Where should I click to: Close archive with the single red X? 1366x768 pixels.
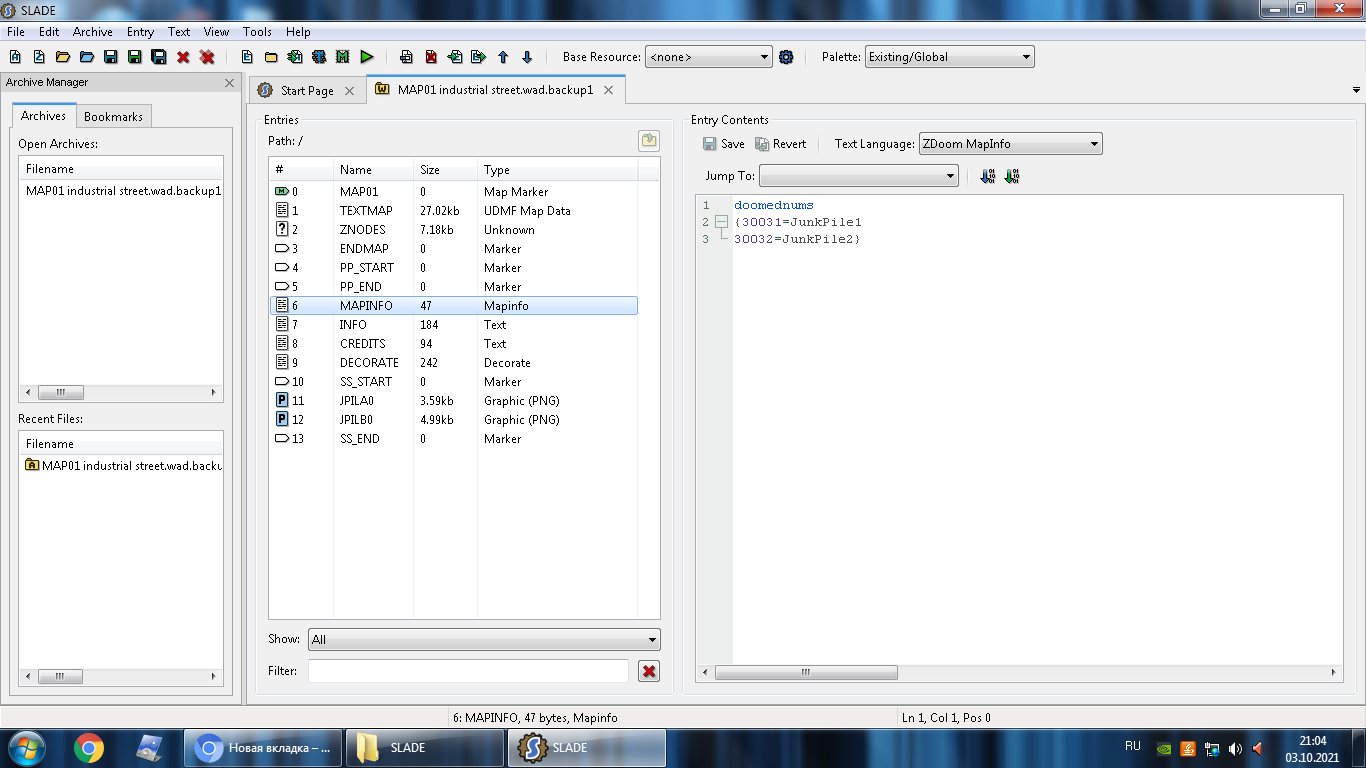click(x=183, y=57)
